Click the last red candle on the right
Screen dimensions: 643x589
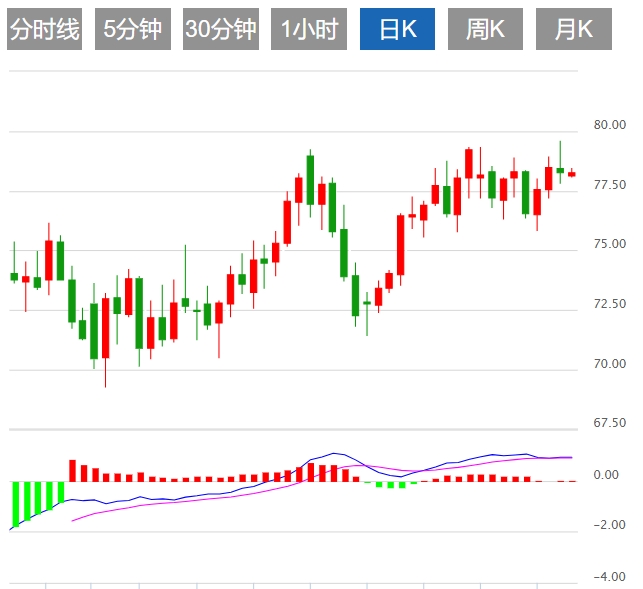tap(572, 174)
